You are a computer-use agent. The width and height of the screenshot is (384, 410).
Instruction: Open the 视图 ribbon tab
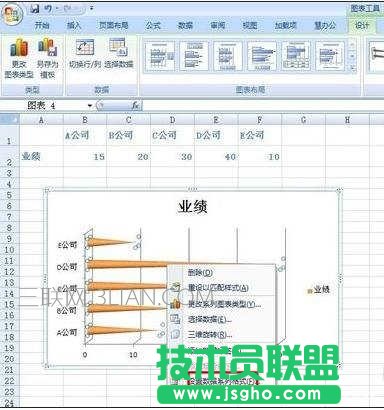250,26
